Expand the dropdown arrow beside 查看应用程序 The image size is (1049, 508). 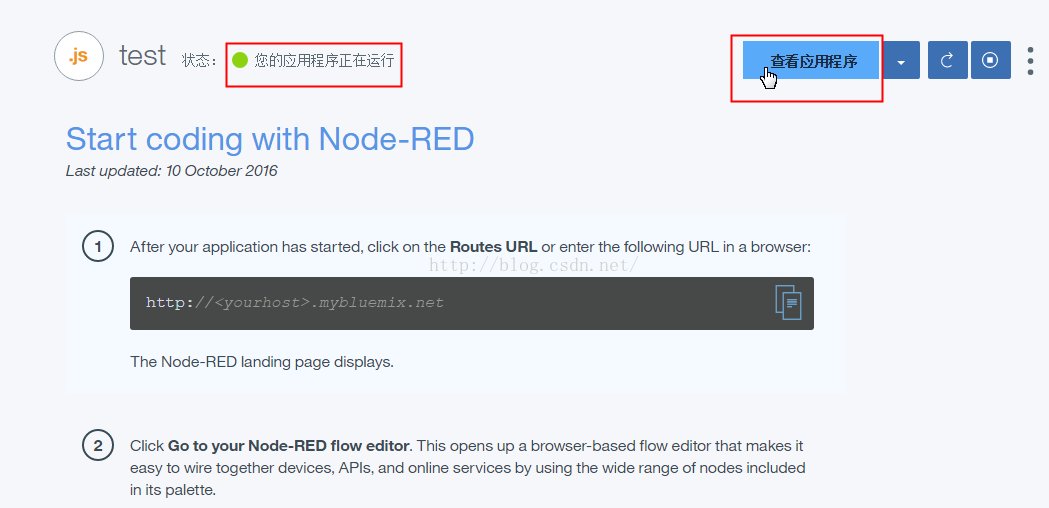(x=901, y=62)
